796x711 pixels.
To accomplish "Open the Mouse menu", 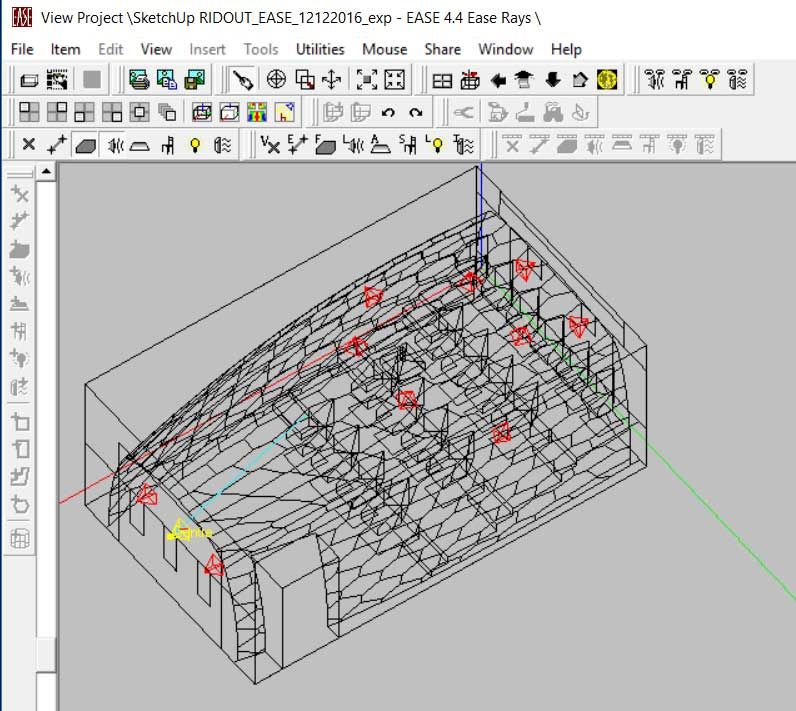I will point(384,49).
